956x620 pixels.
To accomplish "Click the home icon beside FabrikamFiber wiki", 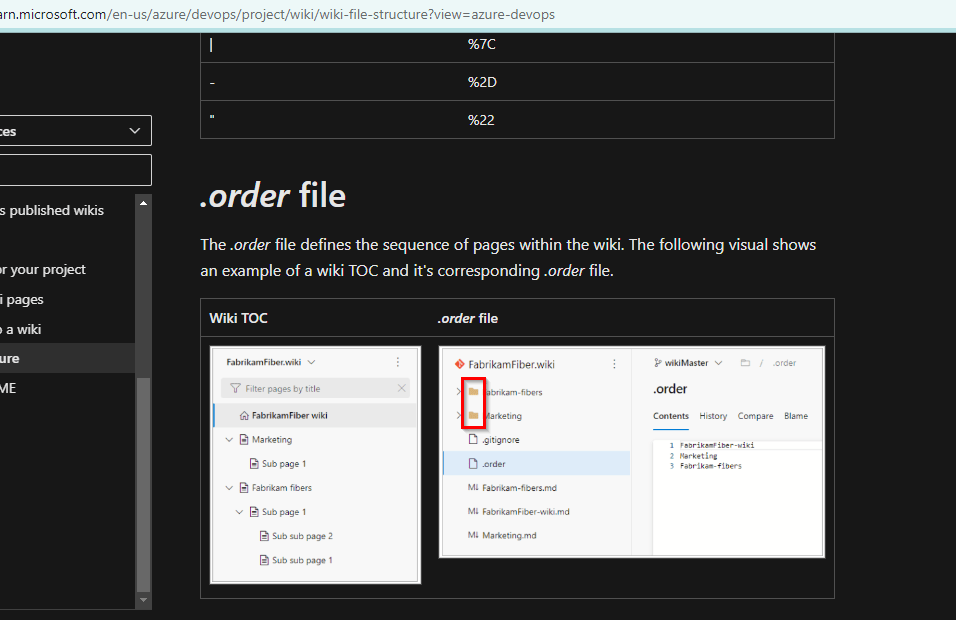I will [x=244, y=415].
